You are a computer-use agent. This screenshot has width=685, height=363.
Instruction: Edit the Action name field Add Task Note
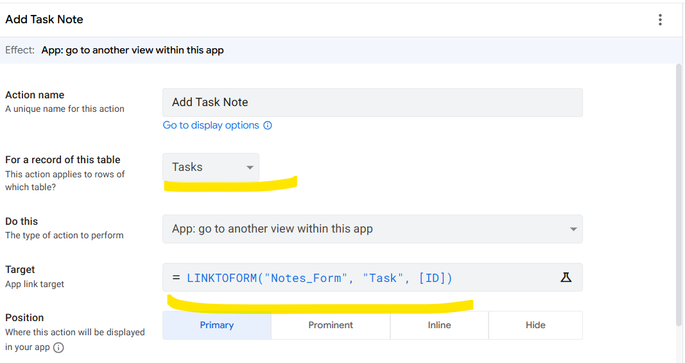(x=372, y=102)
